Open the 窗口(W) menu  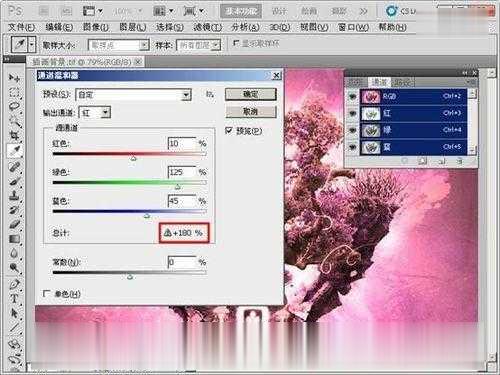tap(353, 27)
